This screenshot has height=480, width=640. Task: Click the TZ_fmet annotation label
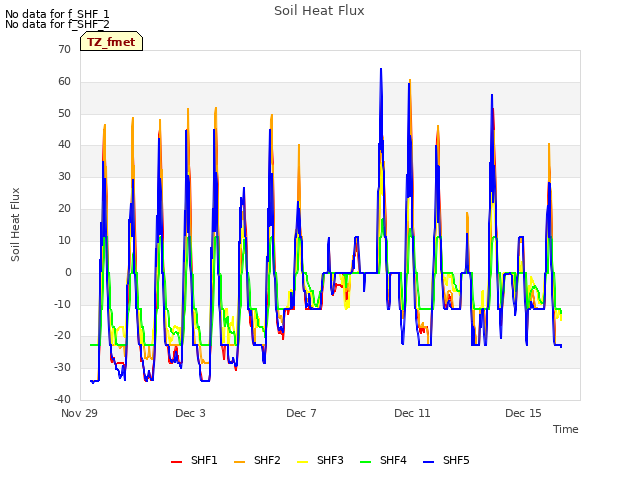pyautogui.click(x=111, y=42)
